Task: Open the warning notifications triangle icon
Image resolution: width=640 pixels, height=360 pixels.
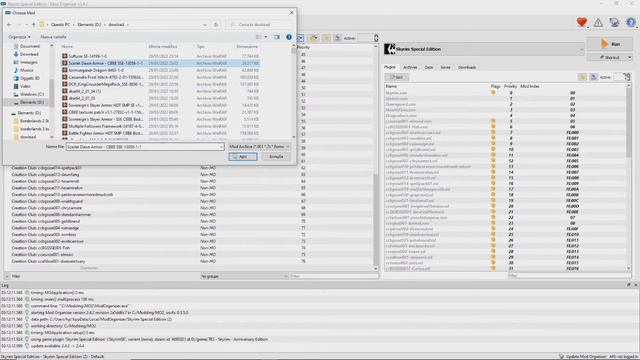Action: pyautogui.click(x=598, y=23)
